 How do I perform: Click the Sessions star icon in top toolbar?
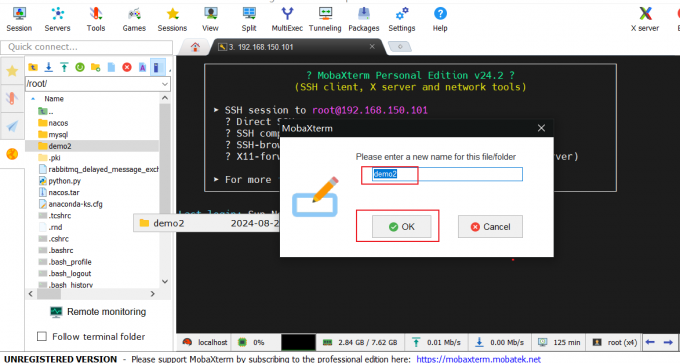[172, 20]
